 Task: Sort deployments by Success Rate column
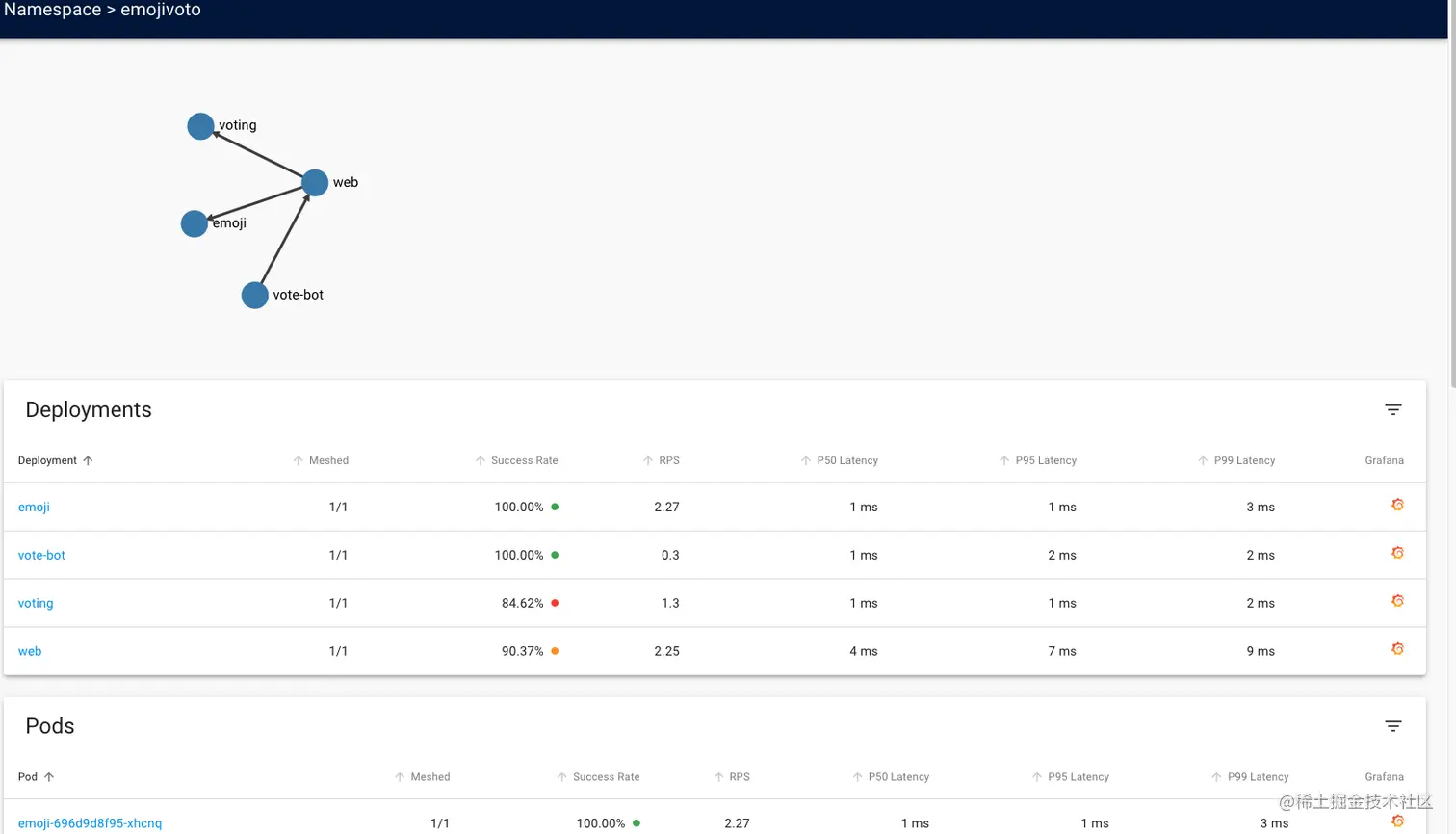click(517, 460)
